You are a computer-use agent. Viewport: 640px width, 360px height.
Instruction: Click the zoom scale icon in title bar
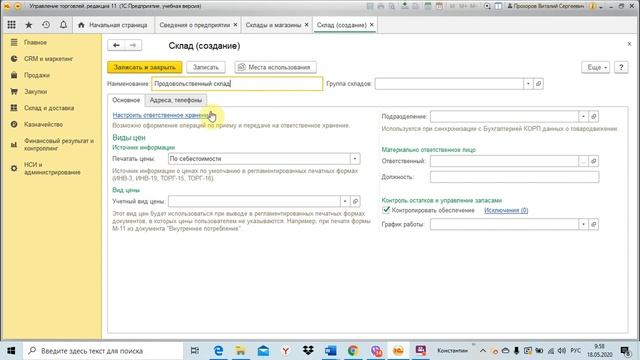tap(487, 6)
